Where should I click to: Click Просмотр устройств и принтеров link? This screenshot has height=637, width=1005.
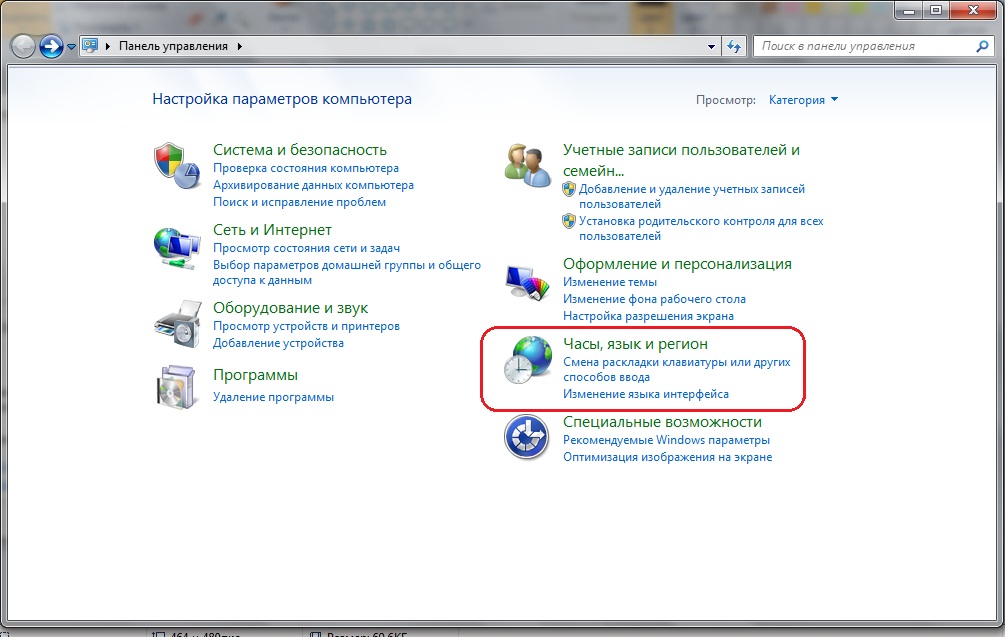[x=306, y=326]
